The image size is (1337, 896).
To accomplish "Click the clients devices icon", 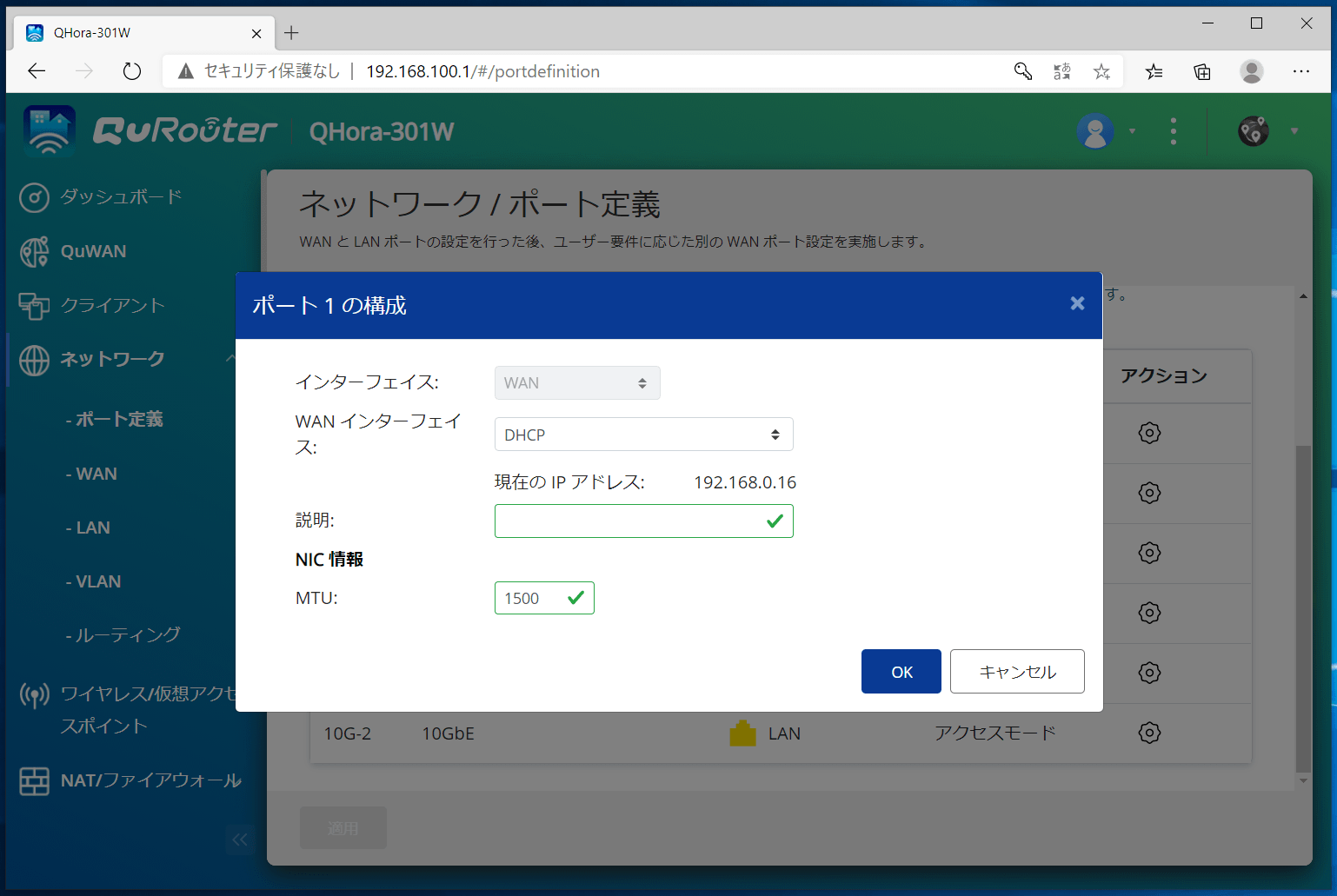I will (x=34, y=305).
